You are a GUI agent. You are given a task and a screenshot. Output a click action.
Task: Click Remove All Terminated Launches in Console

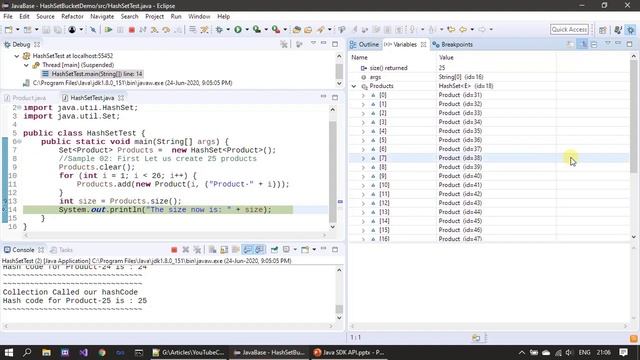[198, 249]
